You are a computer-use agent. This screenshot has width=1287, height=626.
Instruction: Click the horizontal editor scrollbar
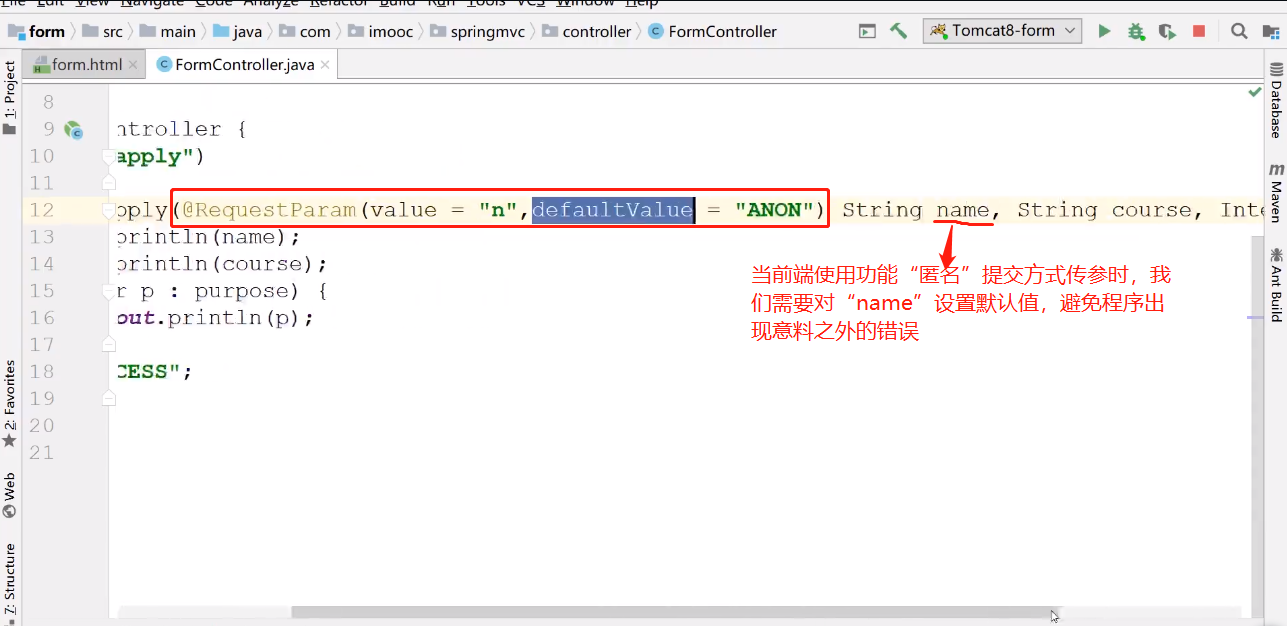pos(670,612)
